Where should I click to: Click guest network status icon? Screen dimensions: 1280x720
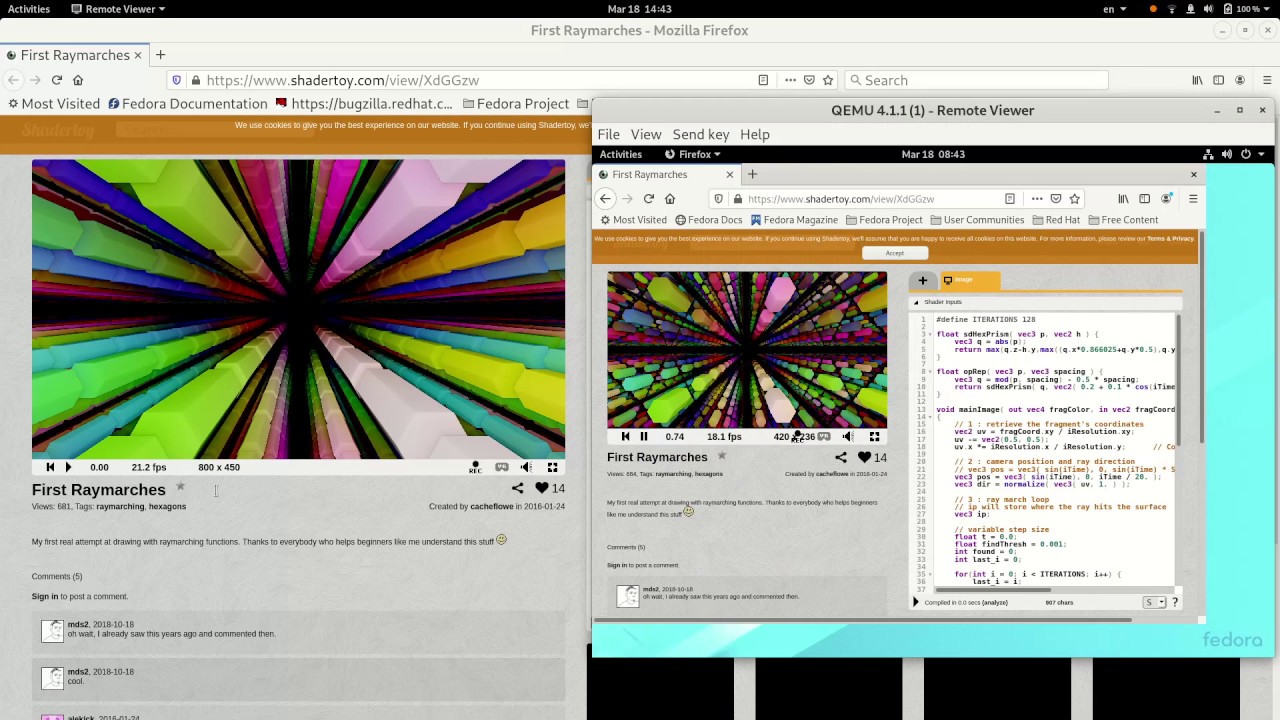(1209, 154)
